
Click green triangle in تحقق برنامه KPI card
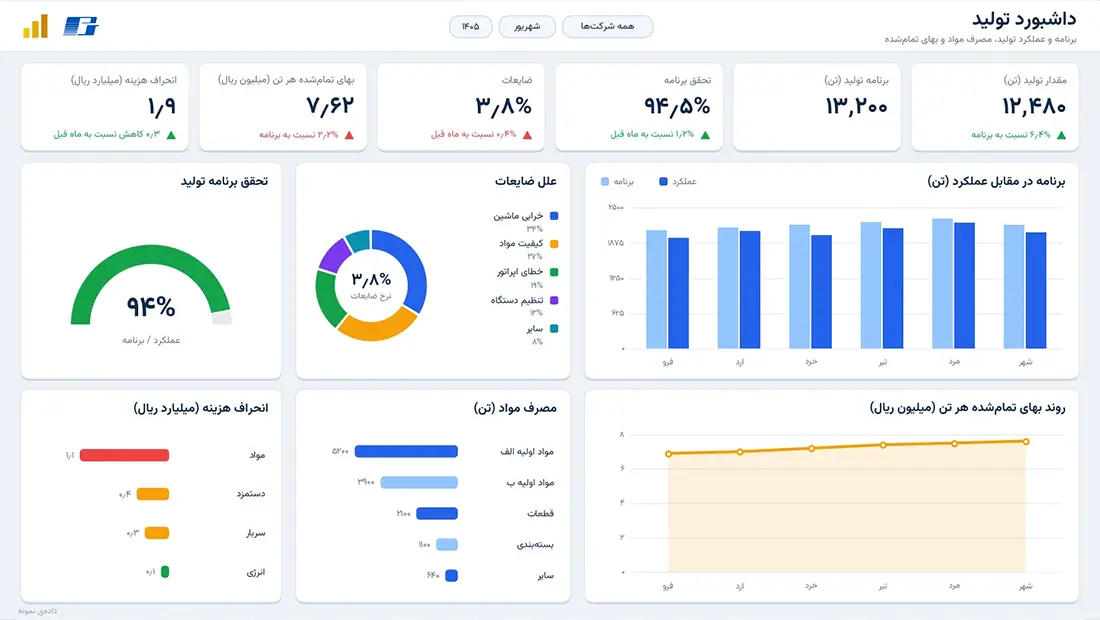pos(705,135)
